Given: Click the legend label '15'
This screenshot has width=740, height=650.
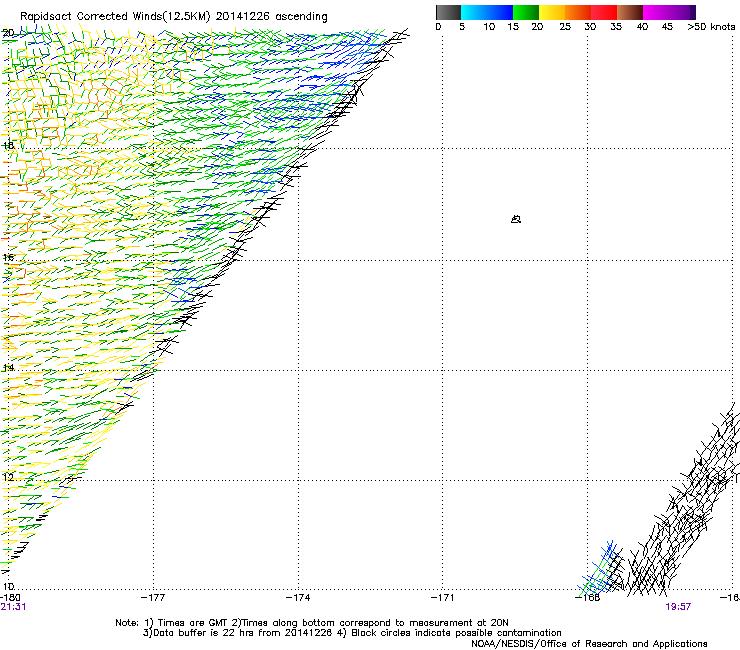Looking at the screenshot, I should (513, 26).
